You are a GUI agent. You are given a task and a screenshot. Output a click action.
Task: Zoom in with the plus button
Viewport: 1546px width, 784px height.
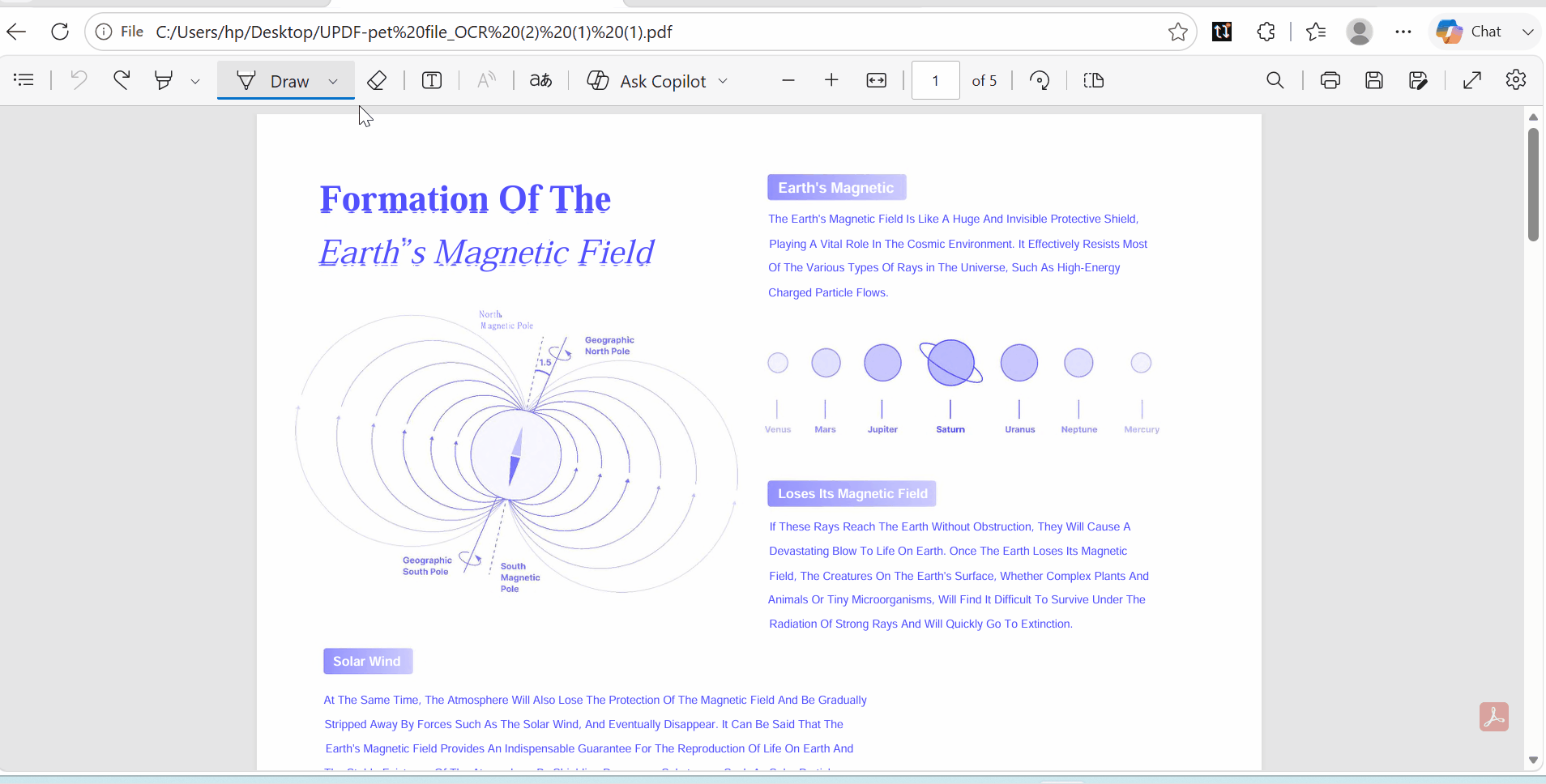pyautogui.click(x=831, y=80)
